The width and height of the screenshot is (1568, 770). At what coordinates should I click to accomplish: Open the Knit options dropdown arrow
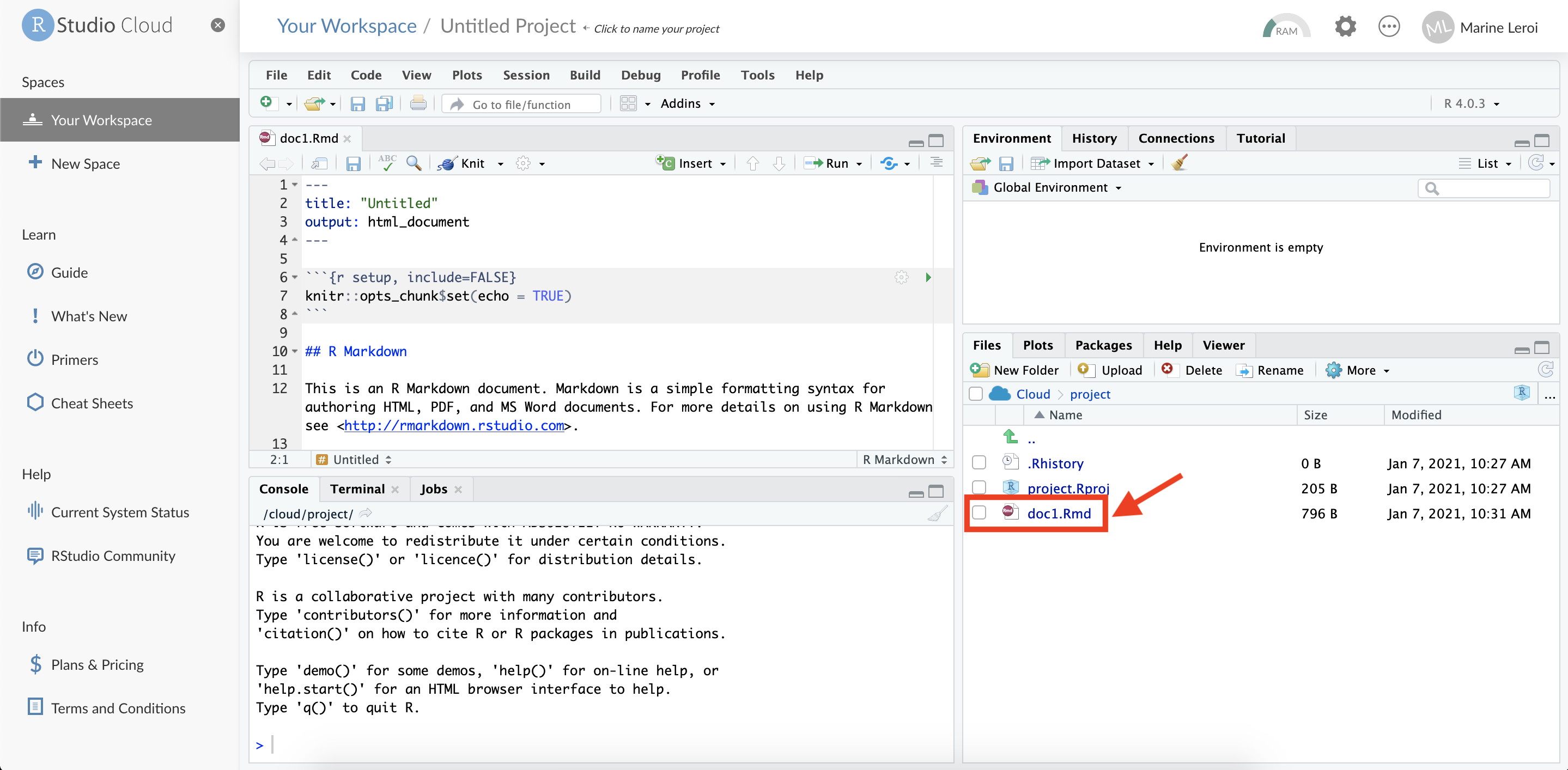500,163
